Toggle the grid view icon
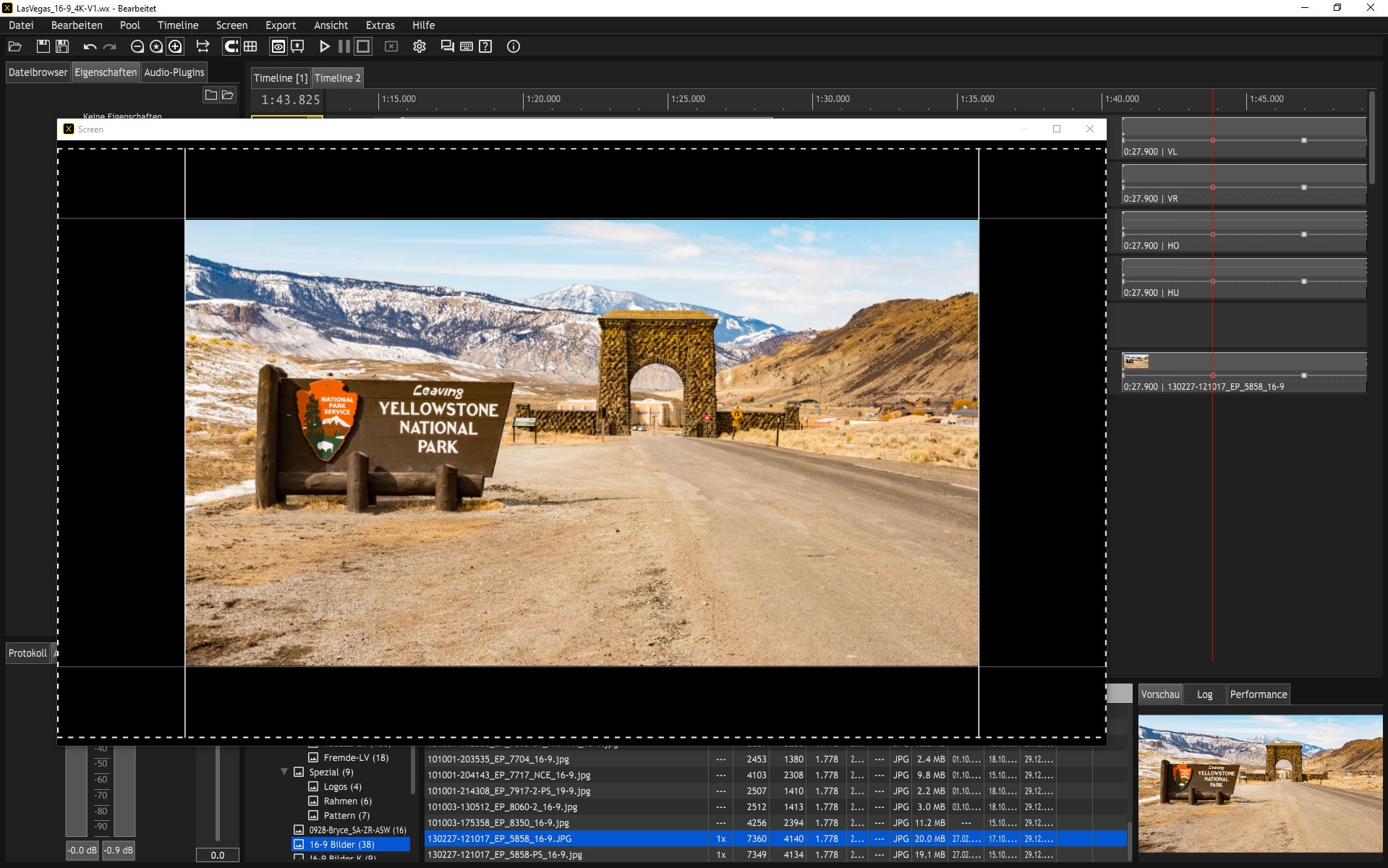 tap(250, 46)
